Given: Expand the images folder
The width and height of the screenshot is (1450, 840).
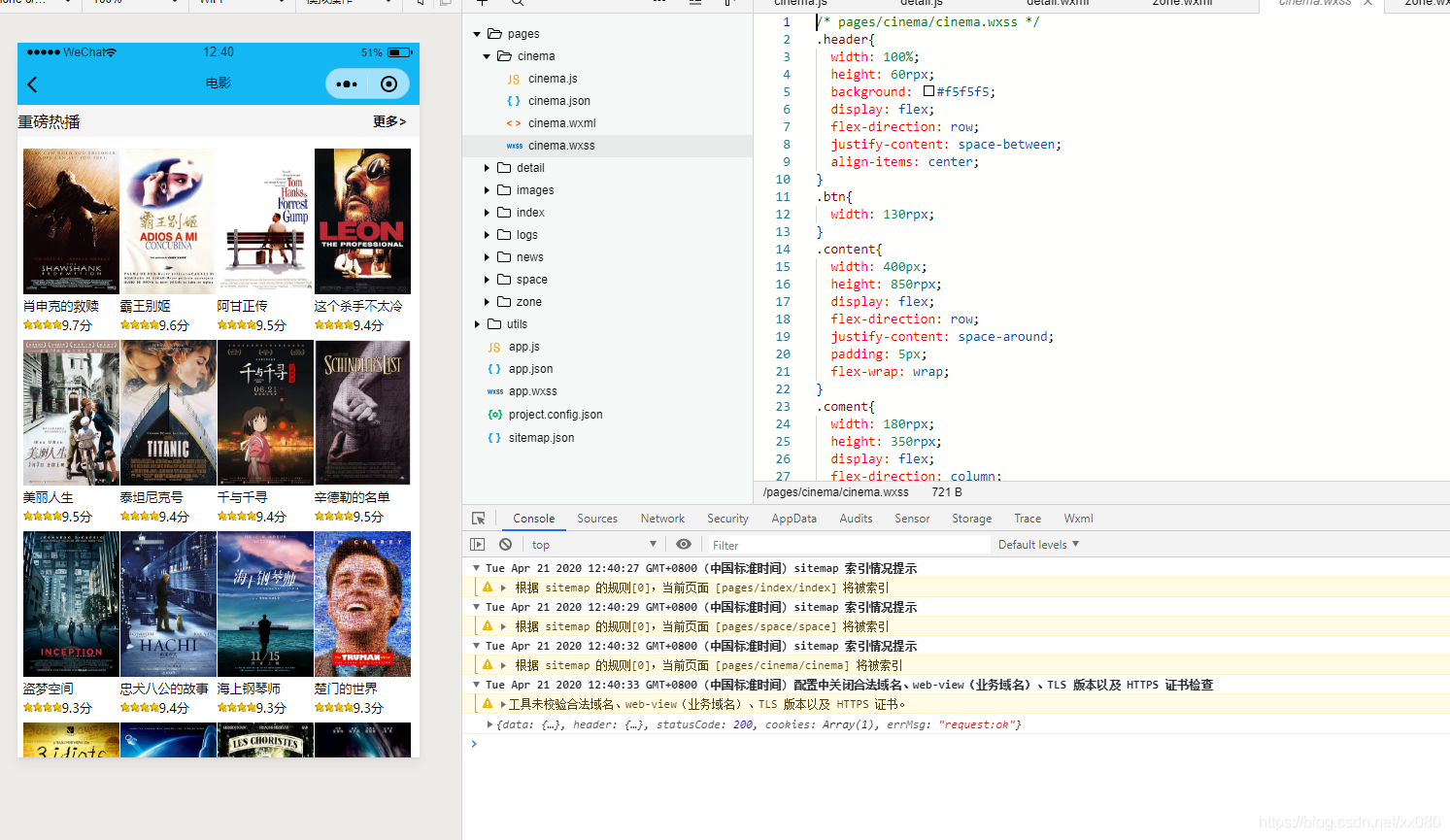Looking at the screenshot, I should [x=487, y=190].
